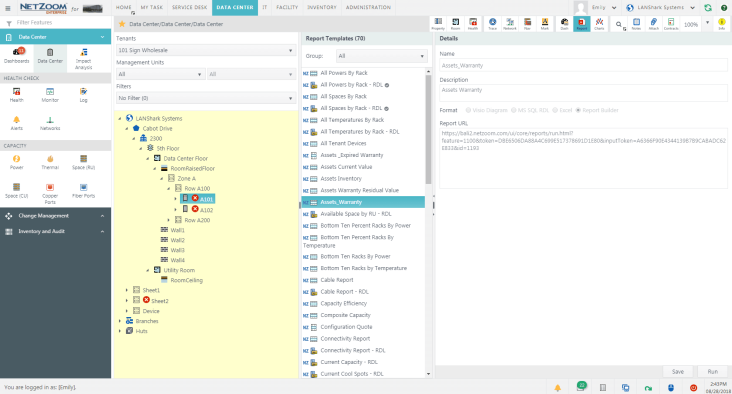Viewport: 732px width, 394px height.
Task: Expand the Row A200 tree node
Action: [x=169, y=220]
